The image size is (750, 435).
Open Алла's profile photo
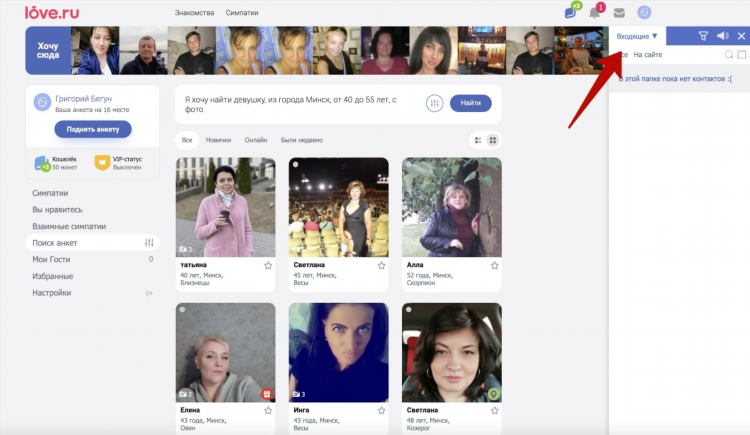[452, 207]
